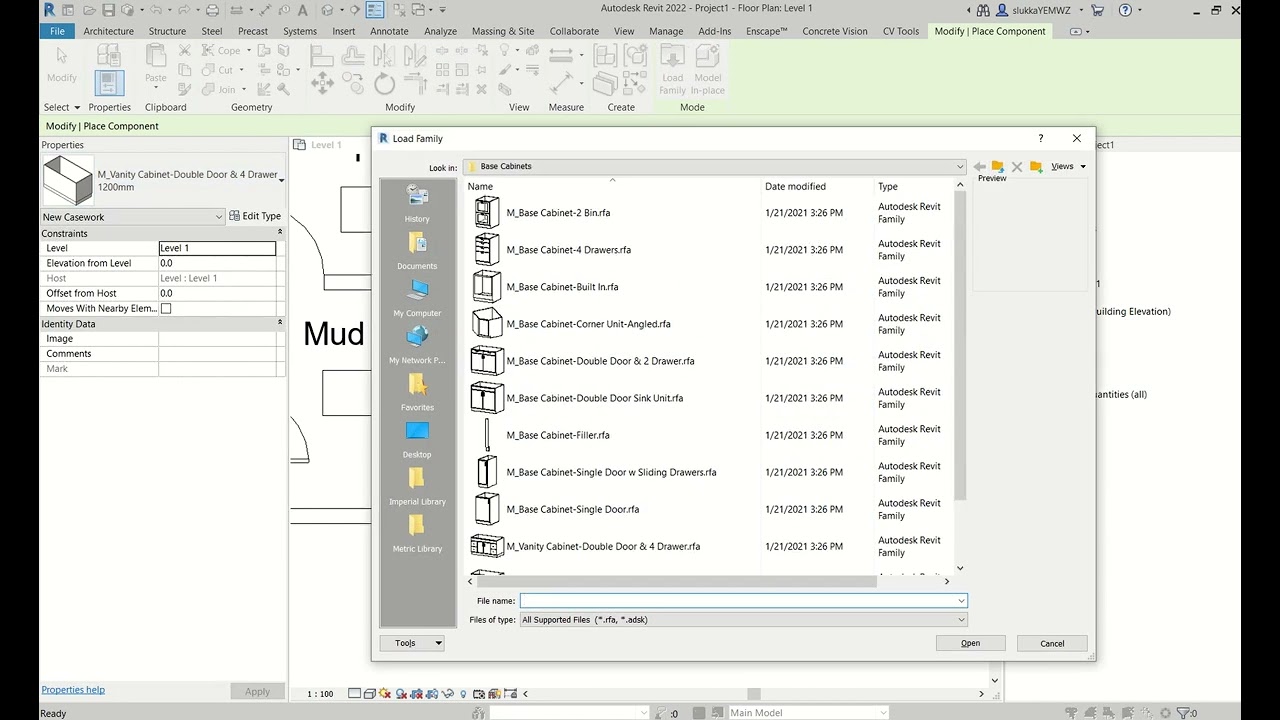Click the Print icon in quick access toolbar
The height and width of the screenshot is (720, 1280).
coord(212,10)
